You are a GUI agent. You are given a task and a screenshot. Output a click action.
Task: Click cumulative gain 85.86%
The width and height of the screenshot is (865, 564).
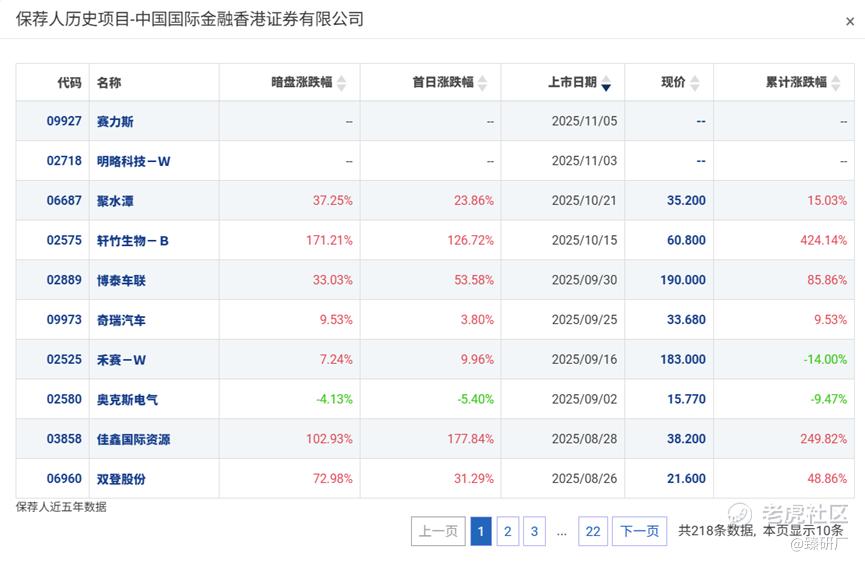click(x=827, y=280)
